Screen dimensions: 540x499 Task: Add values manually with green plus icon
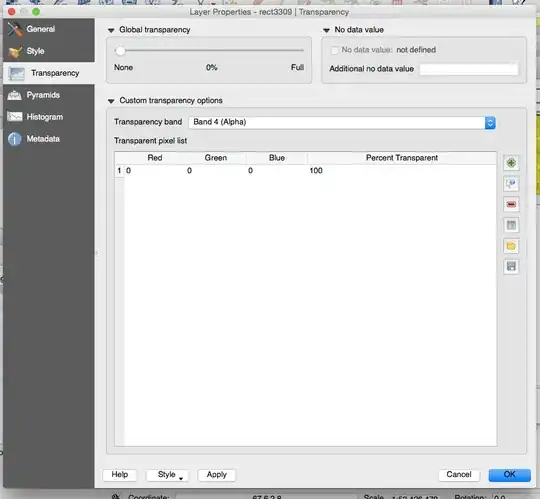(511, 163)
